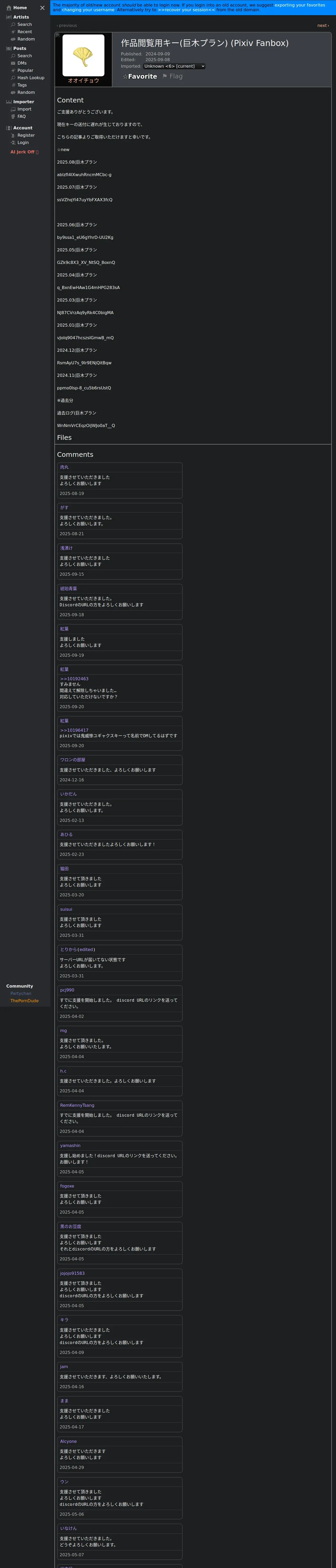Click the comment date 2025-08-19
Screen dimensions: 336x1568
(72, 494)
